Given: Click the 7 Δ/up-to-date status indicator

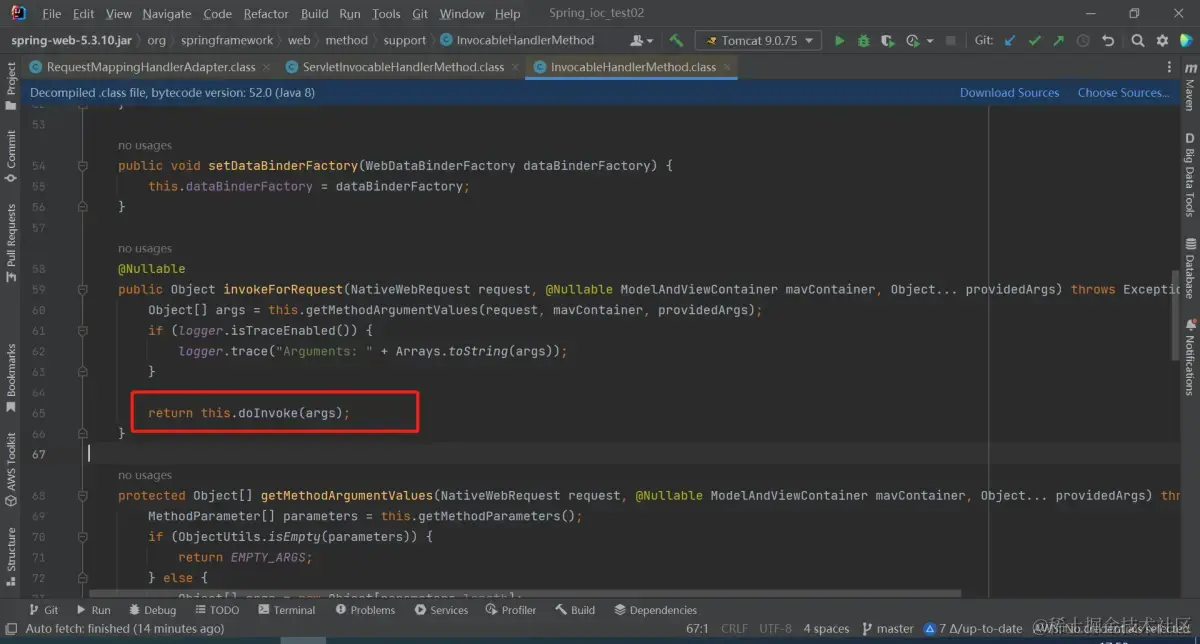Looking at the screenshot, I should tap(973, 629).
